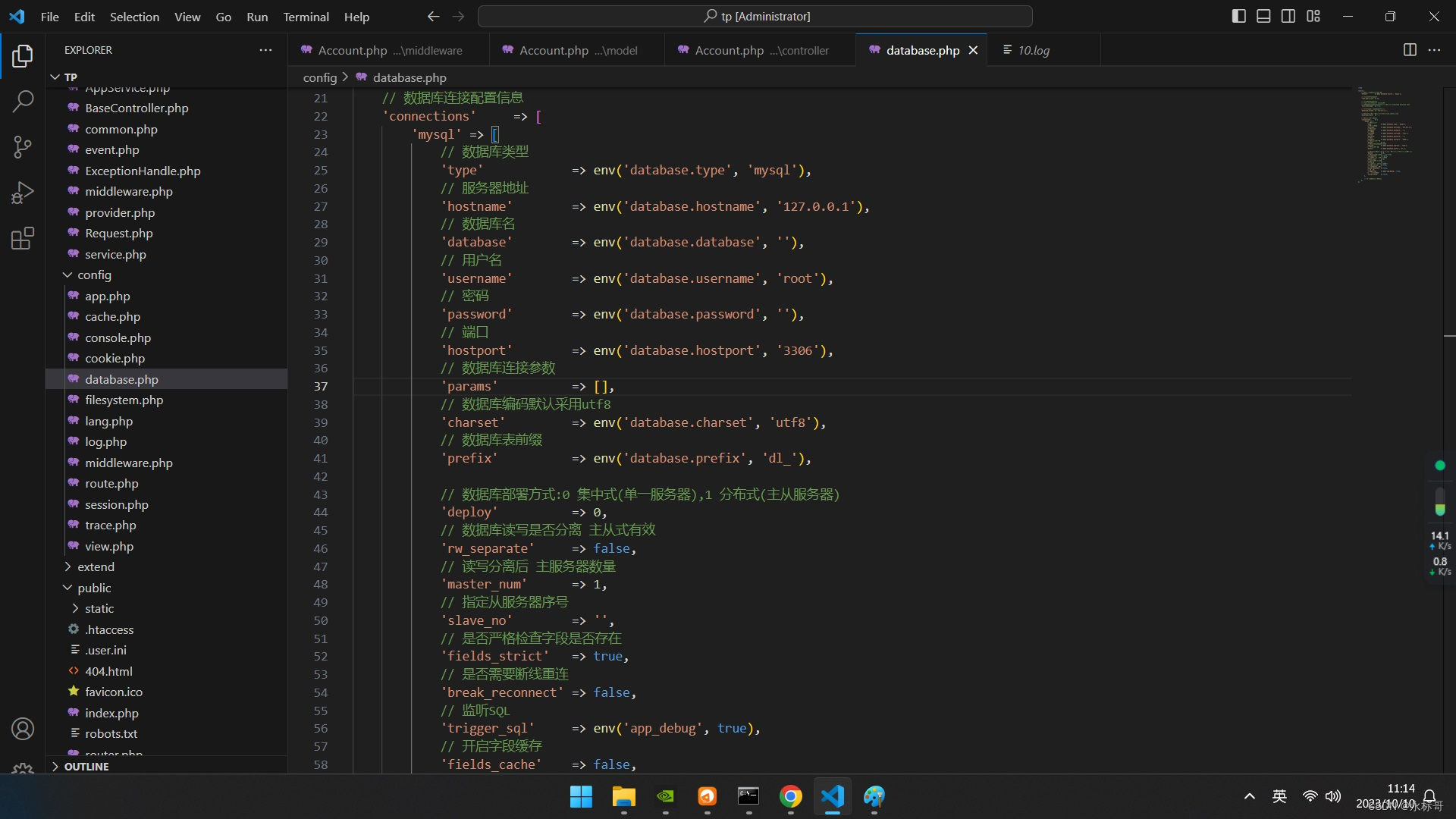1456x819 pixels.
Task: Open the Extensions view icon
Action: (x=23, y=238)
